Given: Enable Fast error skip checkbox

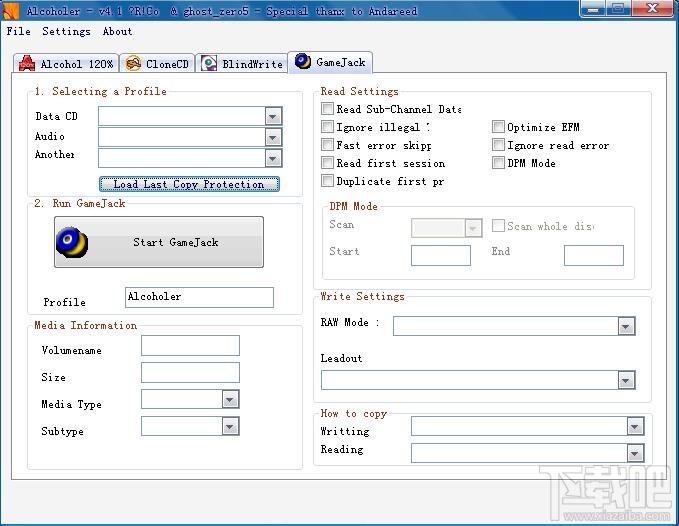Looking at the screenshot, I should [x=328, y=145].
